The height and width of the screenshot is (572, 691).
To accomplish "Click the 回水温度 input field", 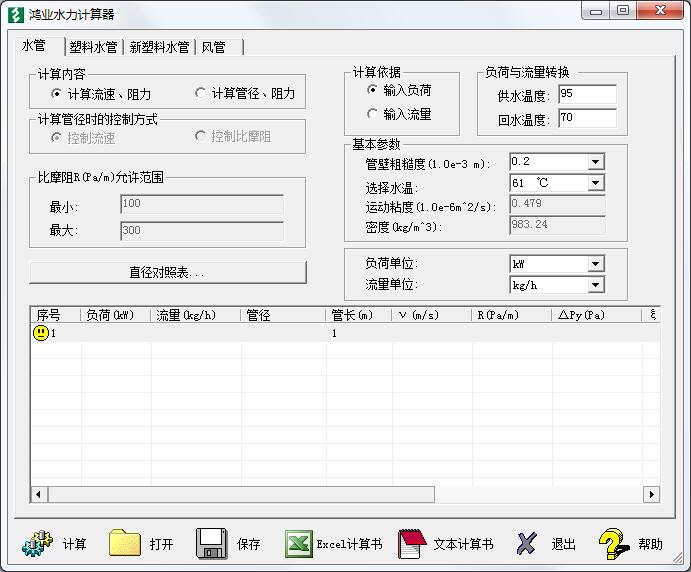I will coord(587,118).
